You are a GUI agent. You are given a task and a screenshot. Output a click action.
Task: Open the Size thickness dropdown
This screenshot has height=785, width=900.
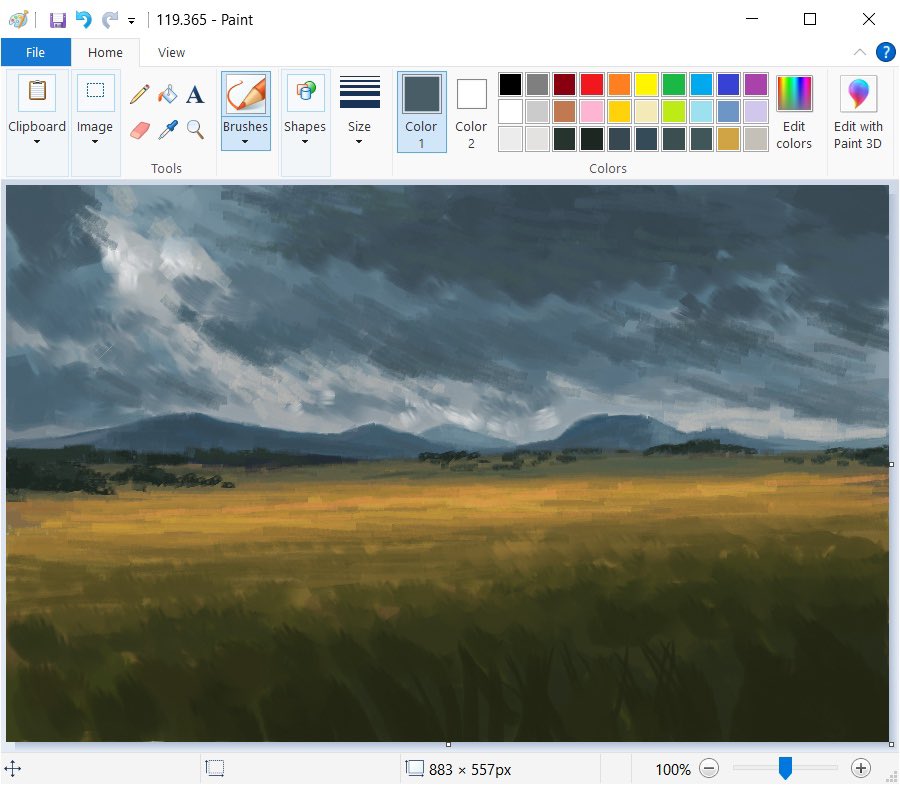click(x=359, y=112)
